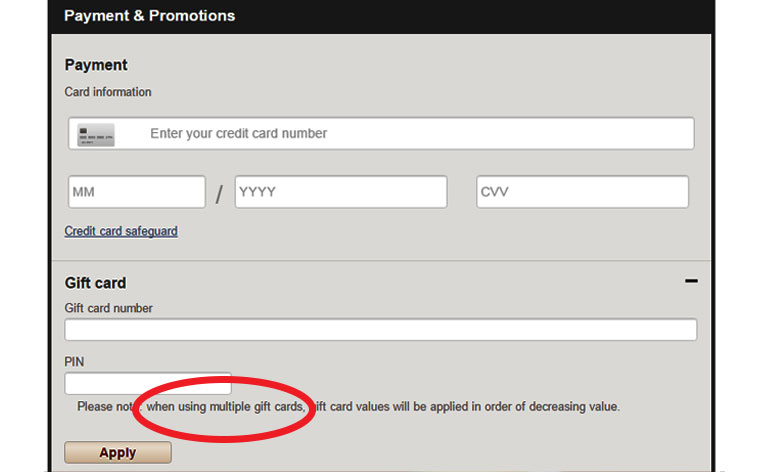Select the YYYY expiration year field
770x472 pixels.
tap(341, 192)
